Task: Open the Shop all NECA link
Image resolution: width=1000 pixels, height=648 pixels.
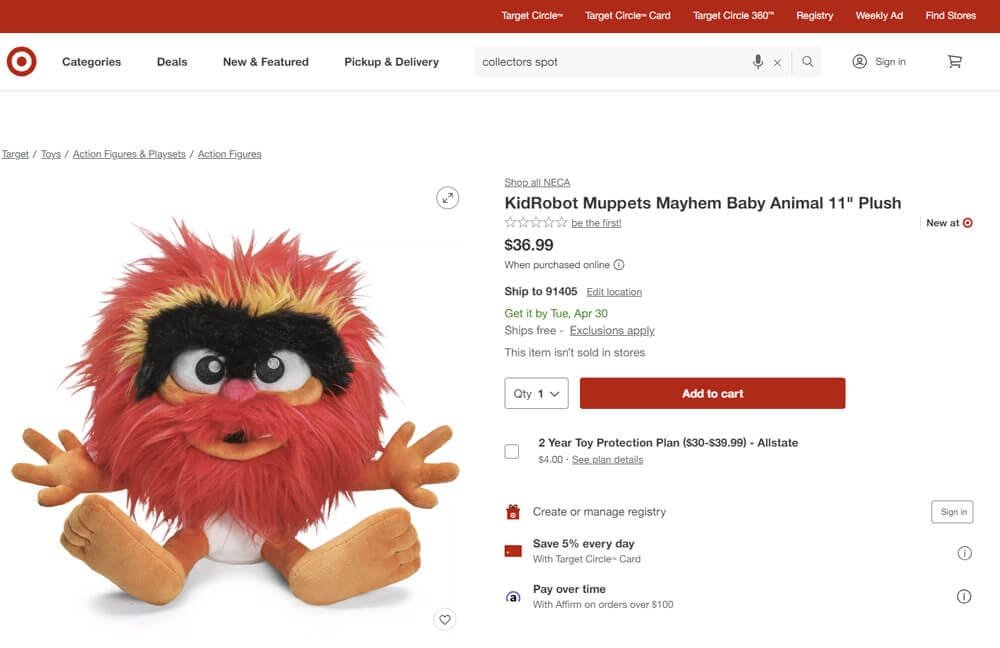Action: coord(537,182)
